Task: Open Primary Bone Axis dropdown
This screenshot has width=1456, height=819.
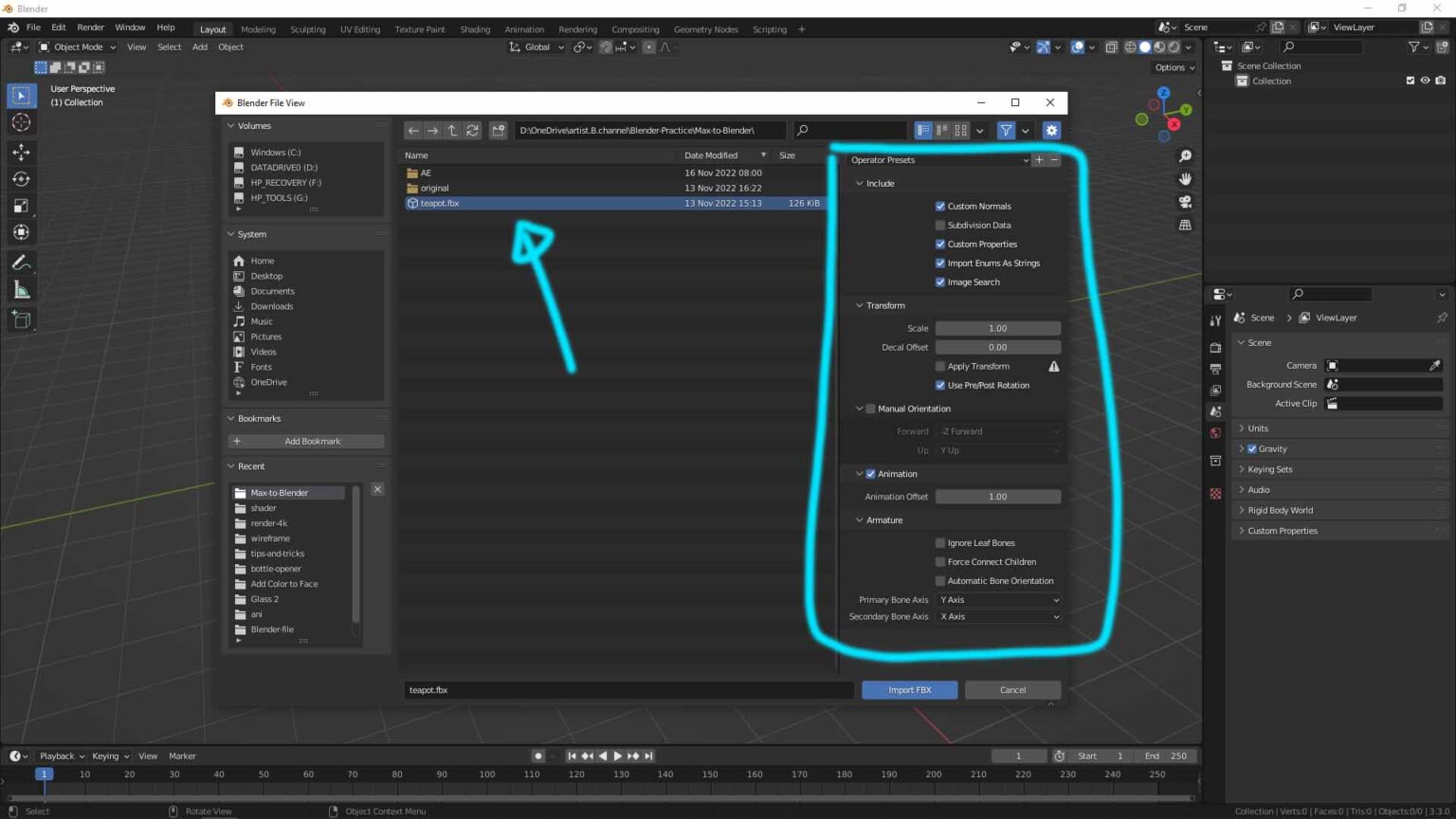Action: click(998, 600)
